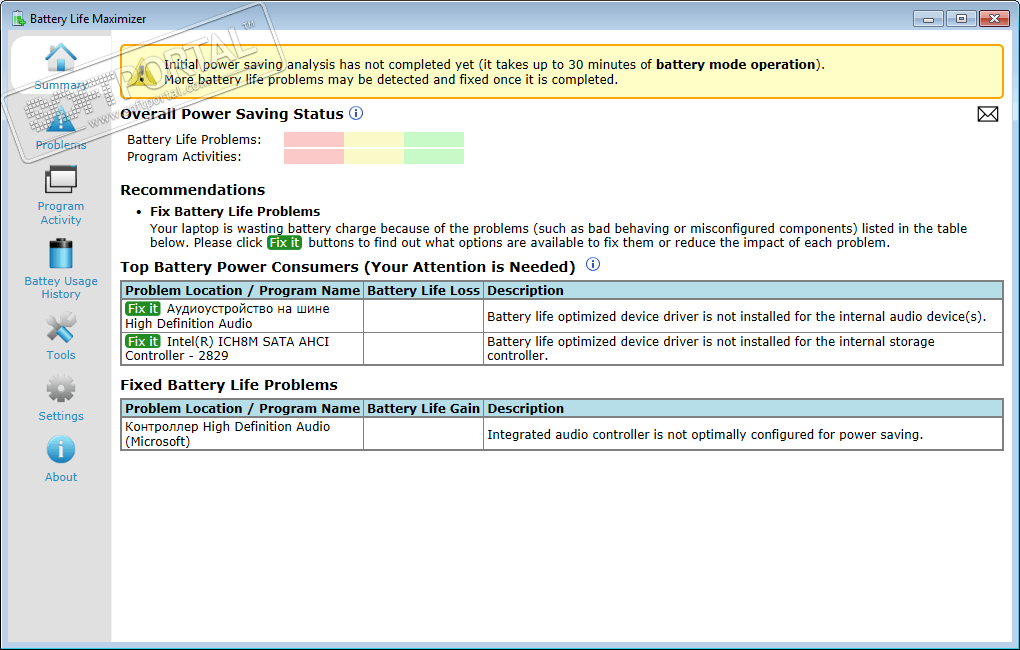Click the internal storage controller driver description

711,349
